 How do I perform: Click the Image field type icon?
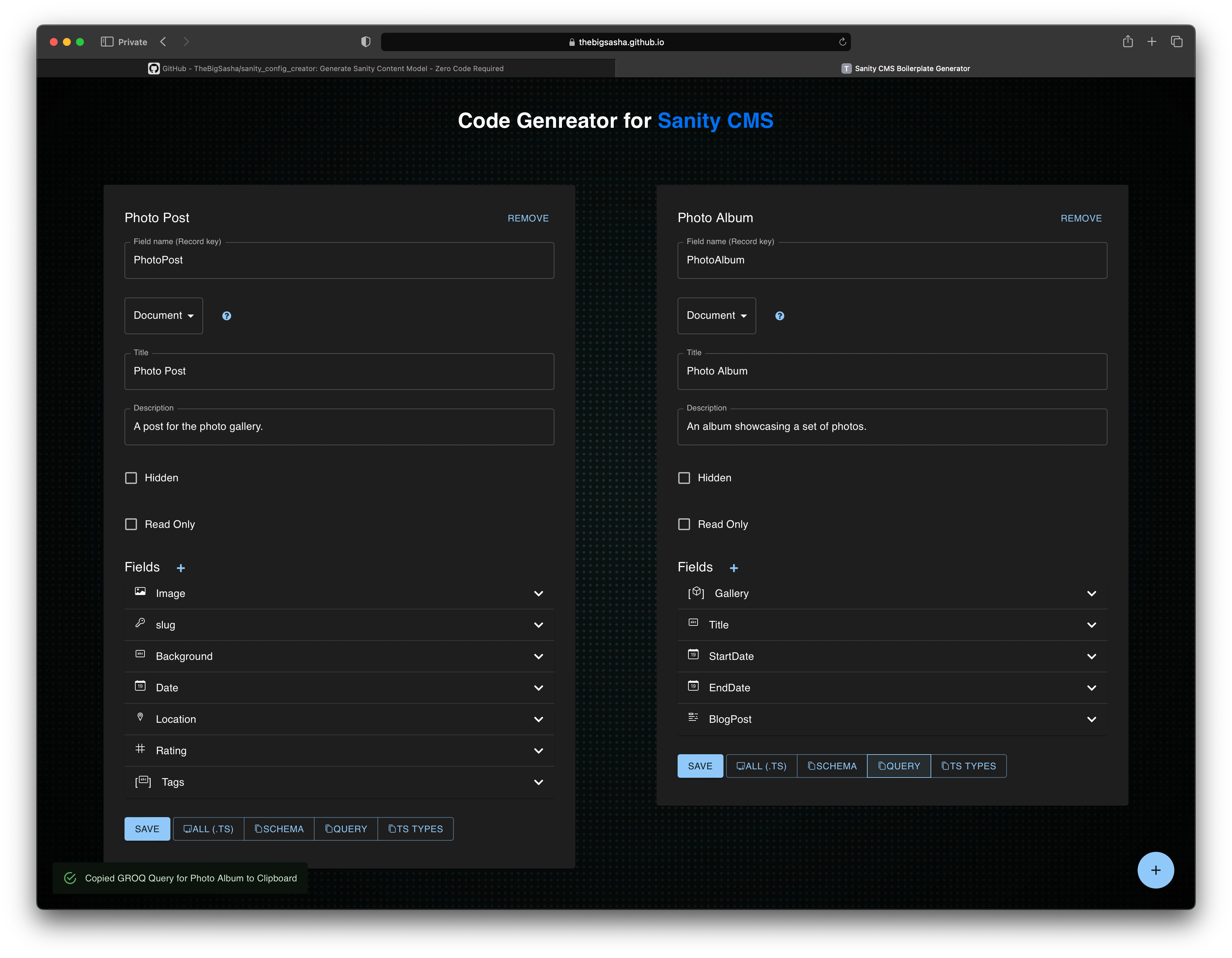(140, 592)
